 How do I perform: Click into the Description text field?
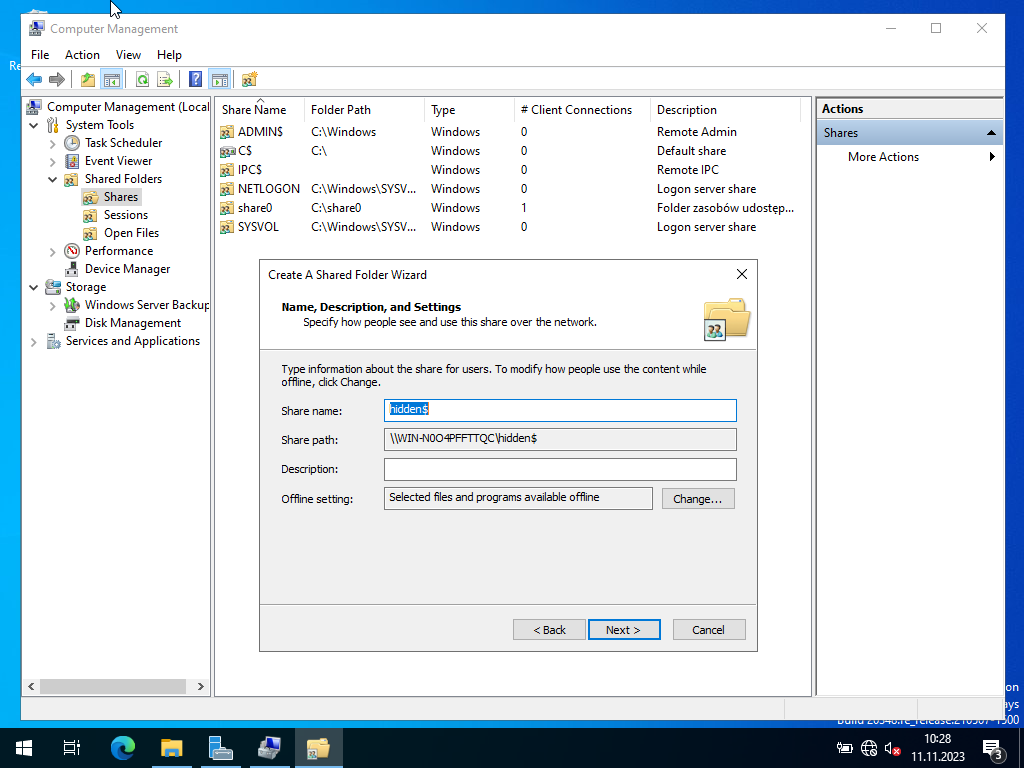point(560,469)
